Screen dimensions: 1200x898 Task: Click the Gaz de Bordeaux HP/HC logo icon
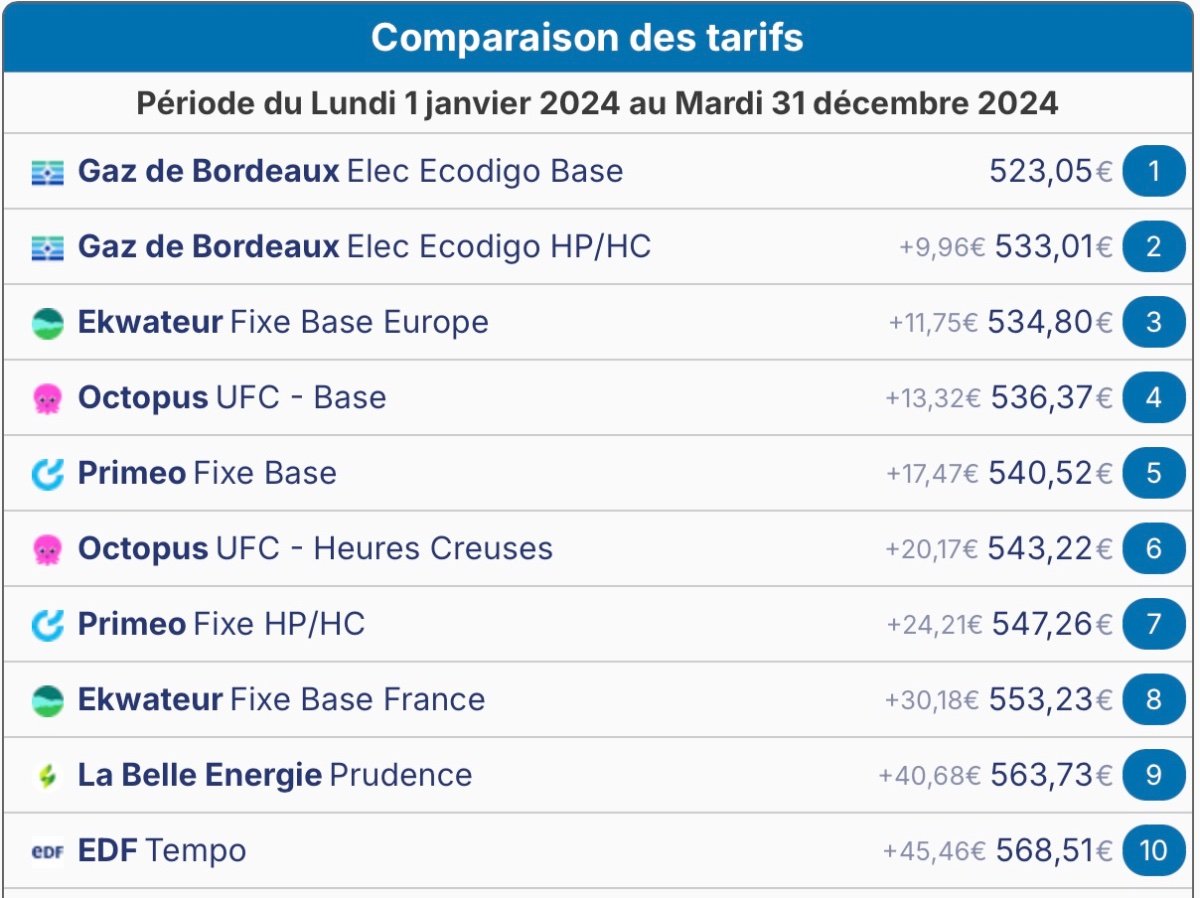click(47, 247)
